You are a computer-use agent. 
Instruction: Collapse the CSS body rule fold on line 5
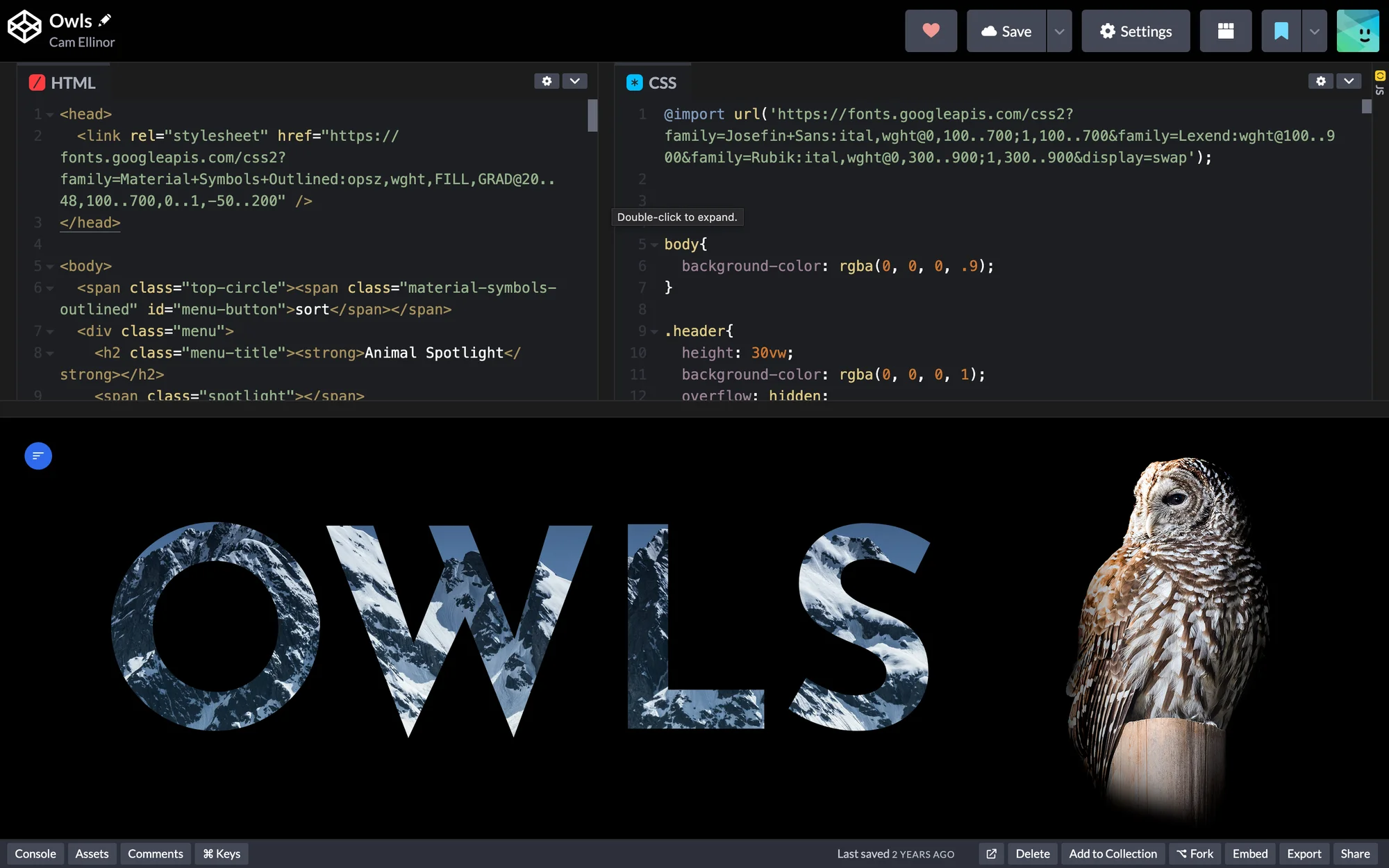[654, 245]
